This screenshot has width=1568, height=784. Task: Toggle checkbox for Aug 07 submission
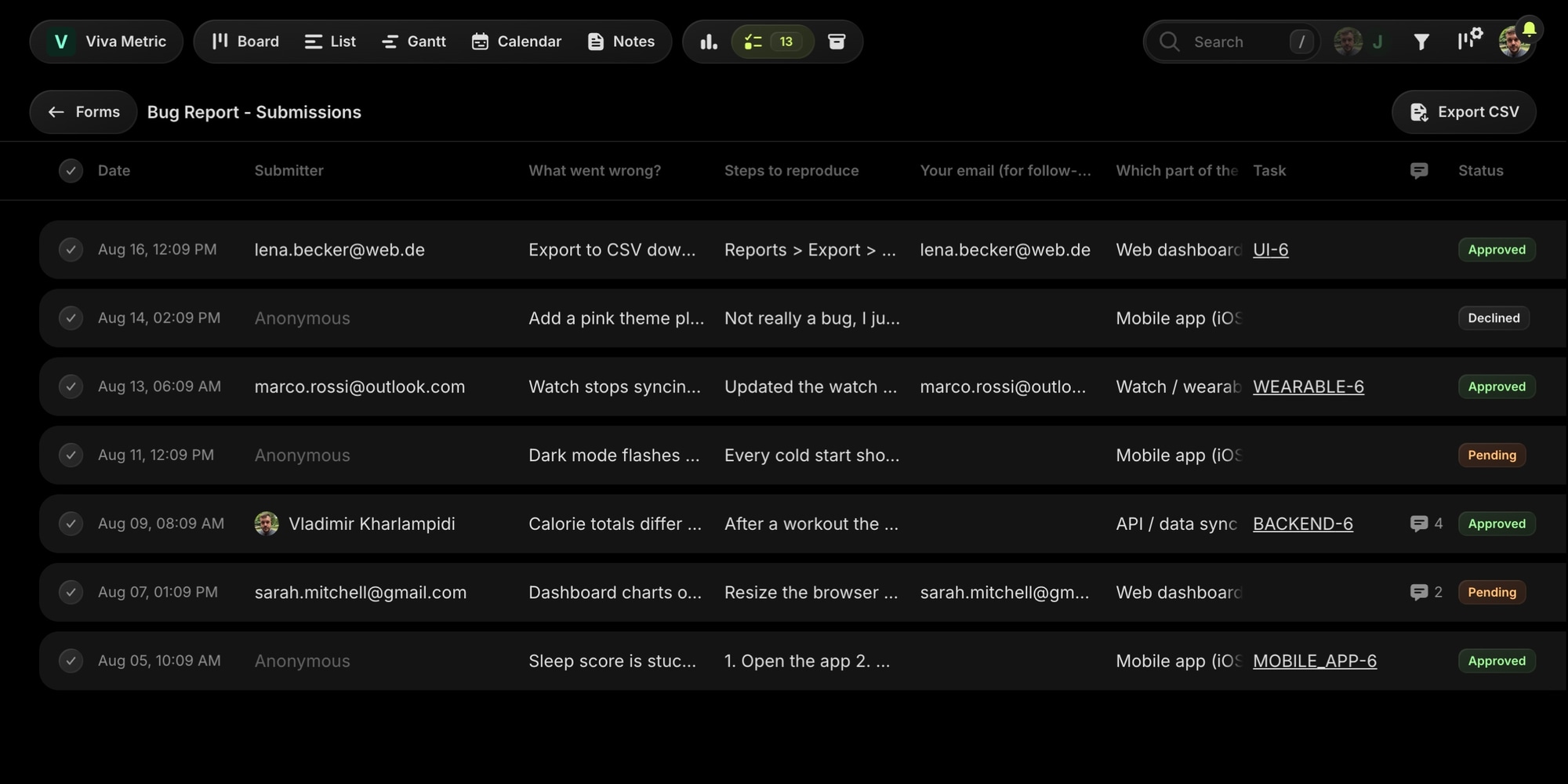(x=71, y=592)
